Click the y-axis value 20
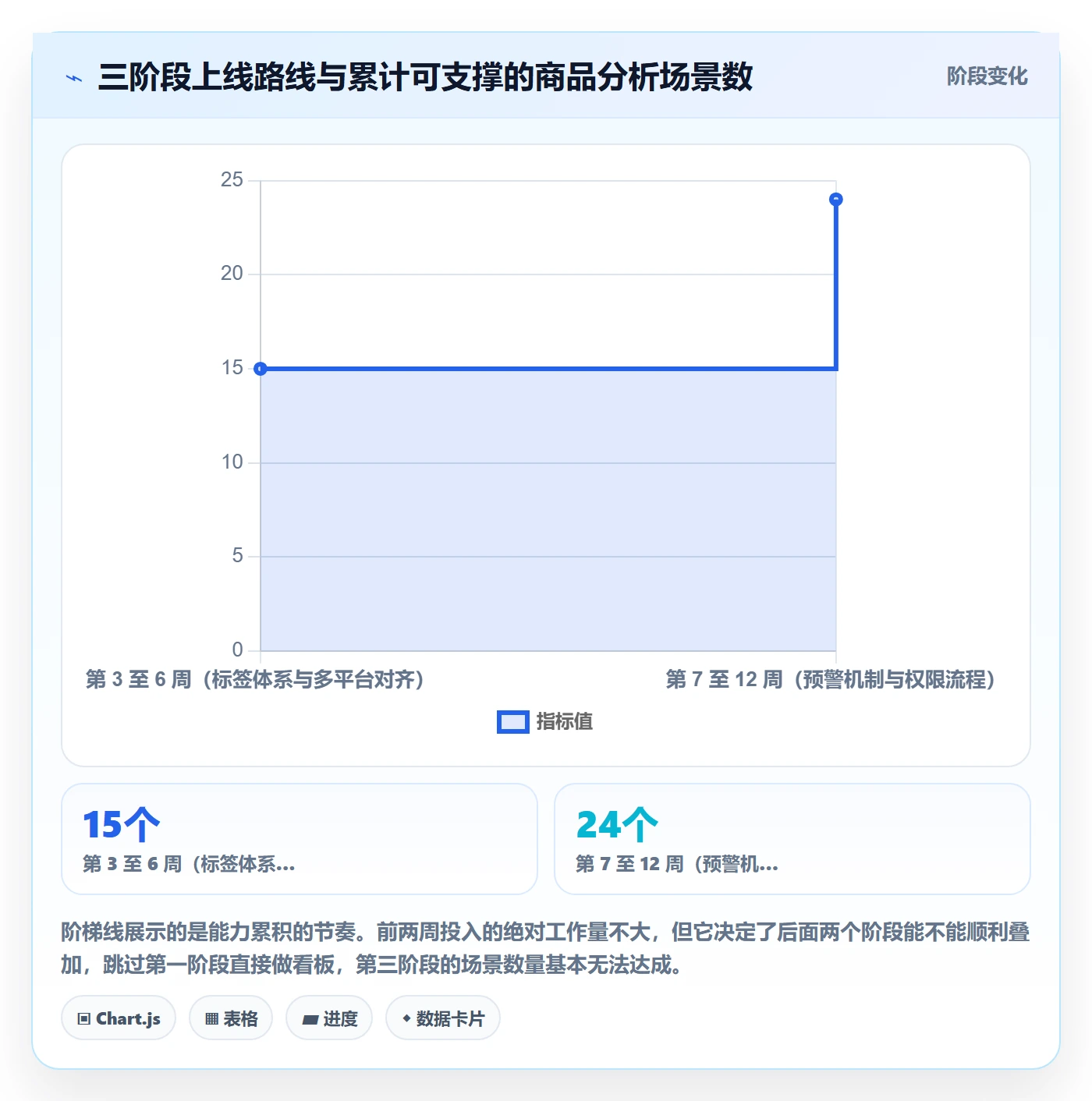Image resolution: width=1092 pixels, height=1101 pixels. tap(232, 274)
